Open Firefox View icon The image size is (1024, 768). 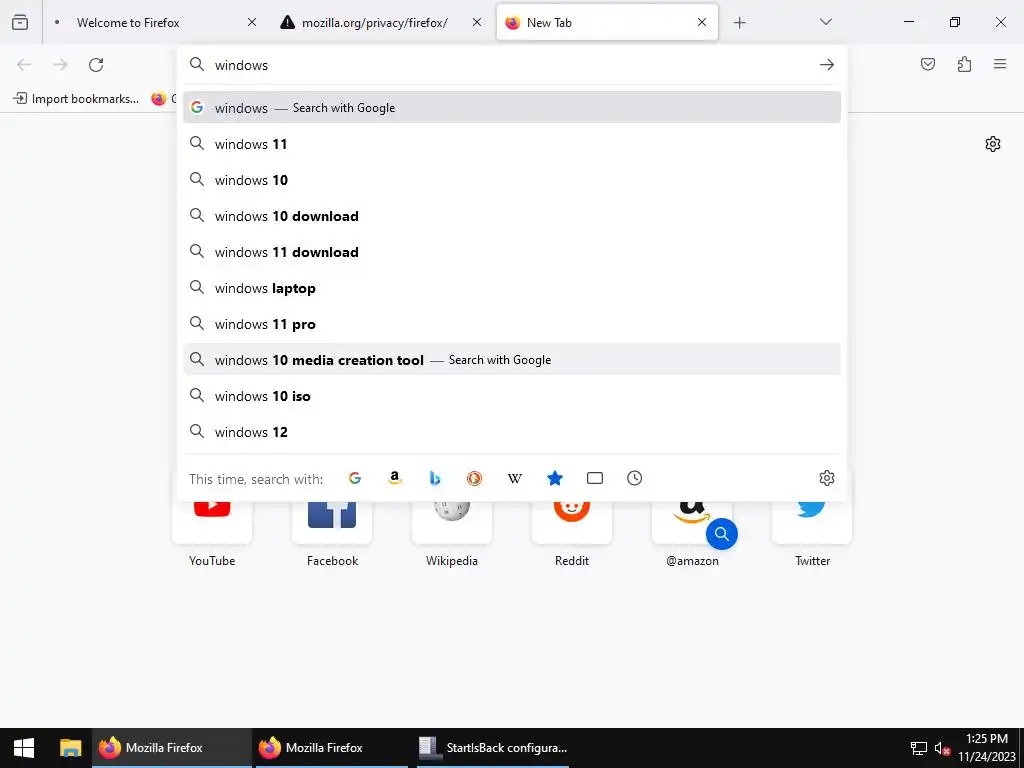(x=20, y=22)
